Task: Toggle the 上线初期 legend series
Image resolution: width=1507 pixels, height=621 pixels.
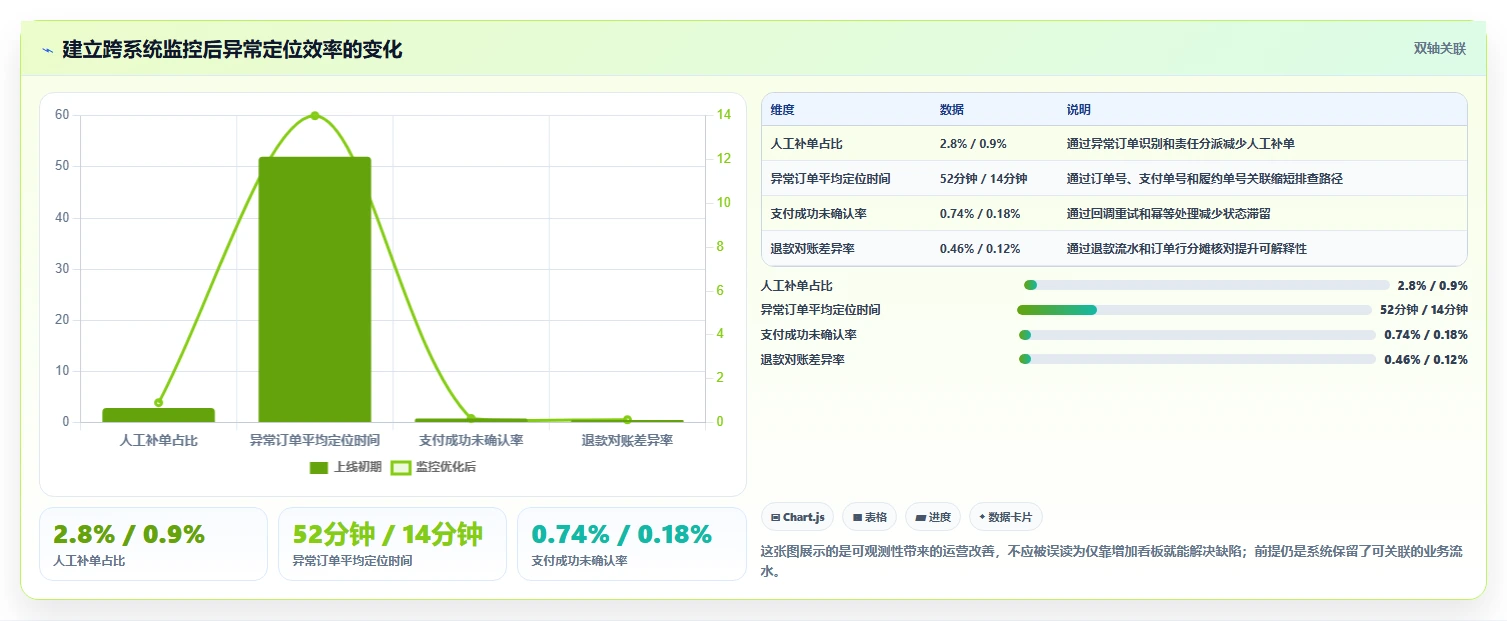Action: [346, 467]
